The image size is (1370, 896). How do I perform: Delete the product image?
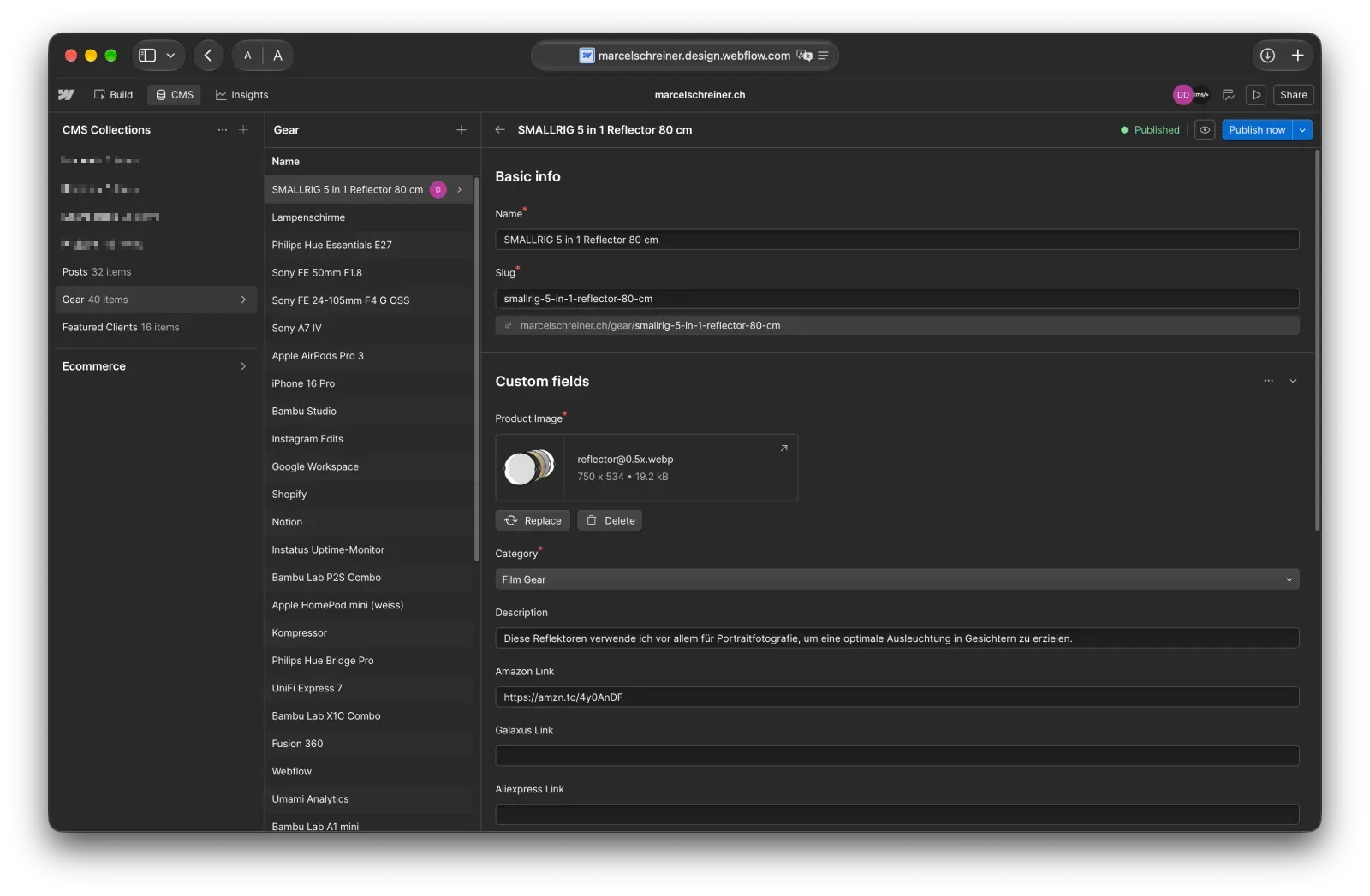[610, 520]
